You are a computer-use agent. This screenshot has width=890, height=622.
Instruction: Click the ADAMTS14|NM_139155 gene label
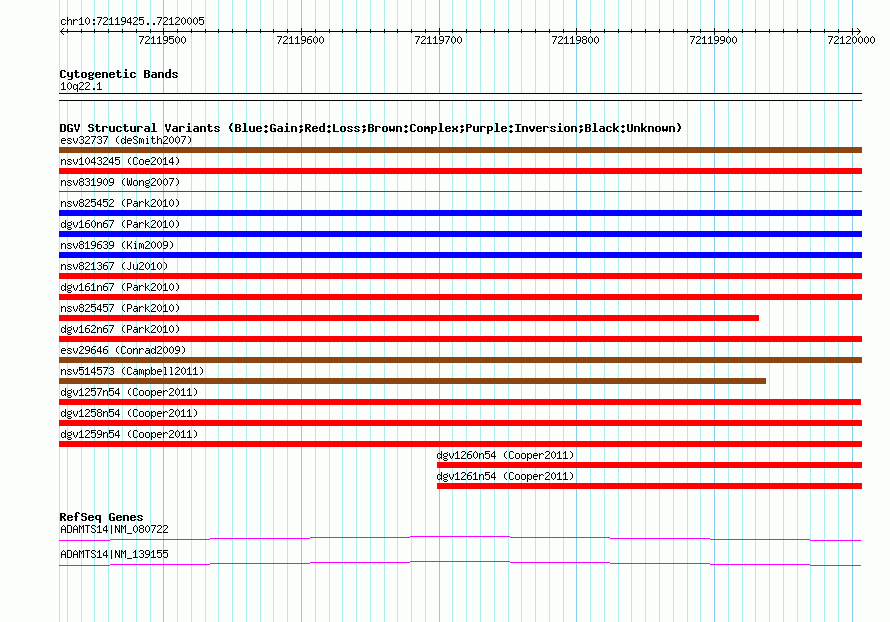pyautogui.click(x=114, y=554)
